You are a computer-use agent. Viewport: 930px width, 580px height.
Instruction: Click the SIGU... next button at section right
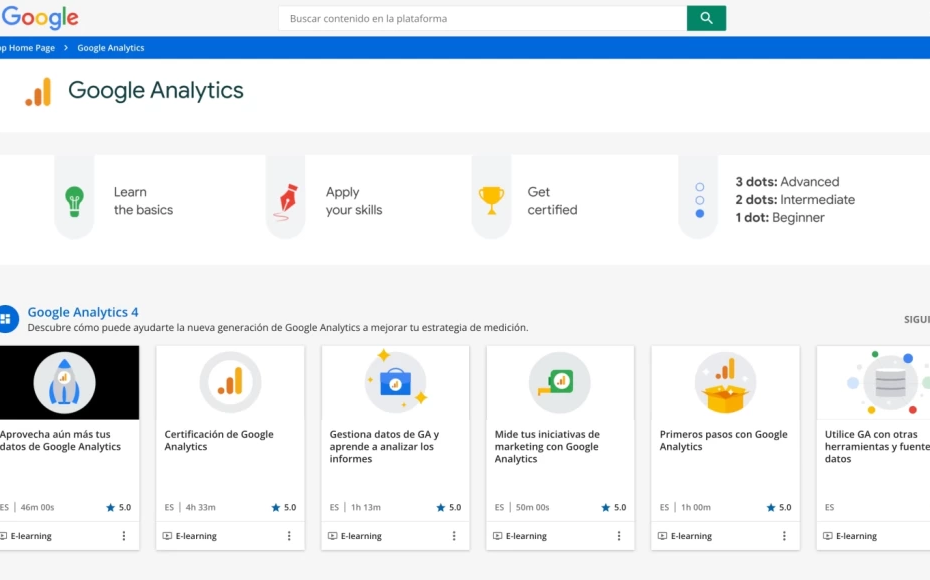click(916, 320)
